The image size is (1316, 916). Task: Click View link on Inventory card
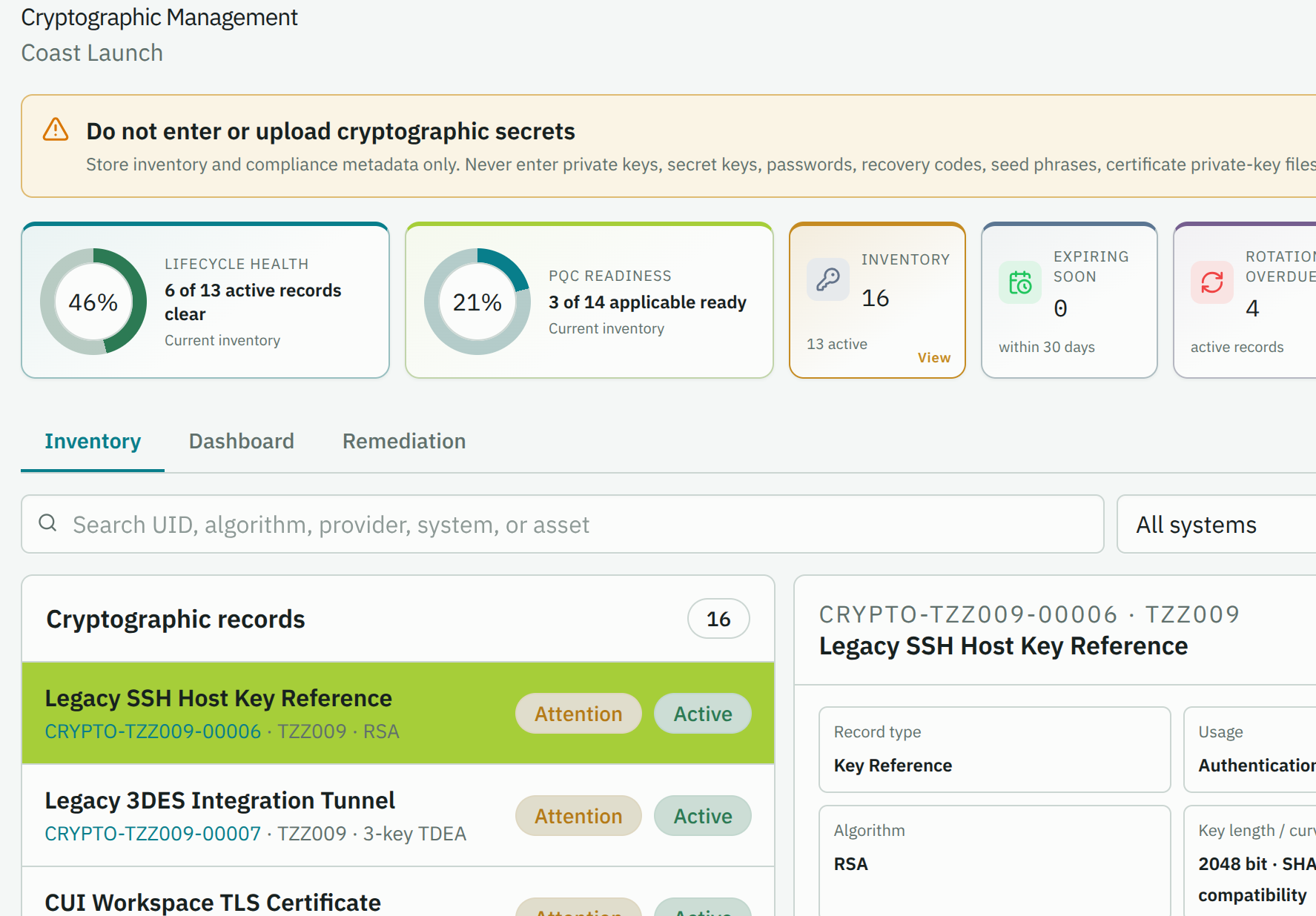pos(934,358)
